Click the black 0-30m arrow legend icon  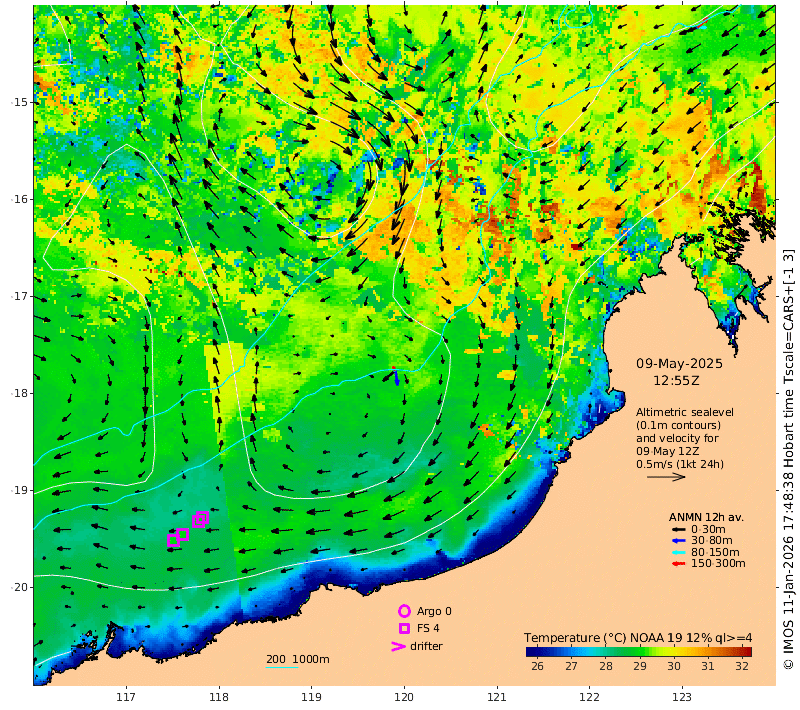tap(679, 529)
